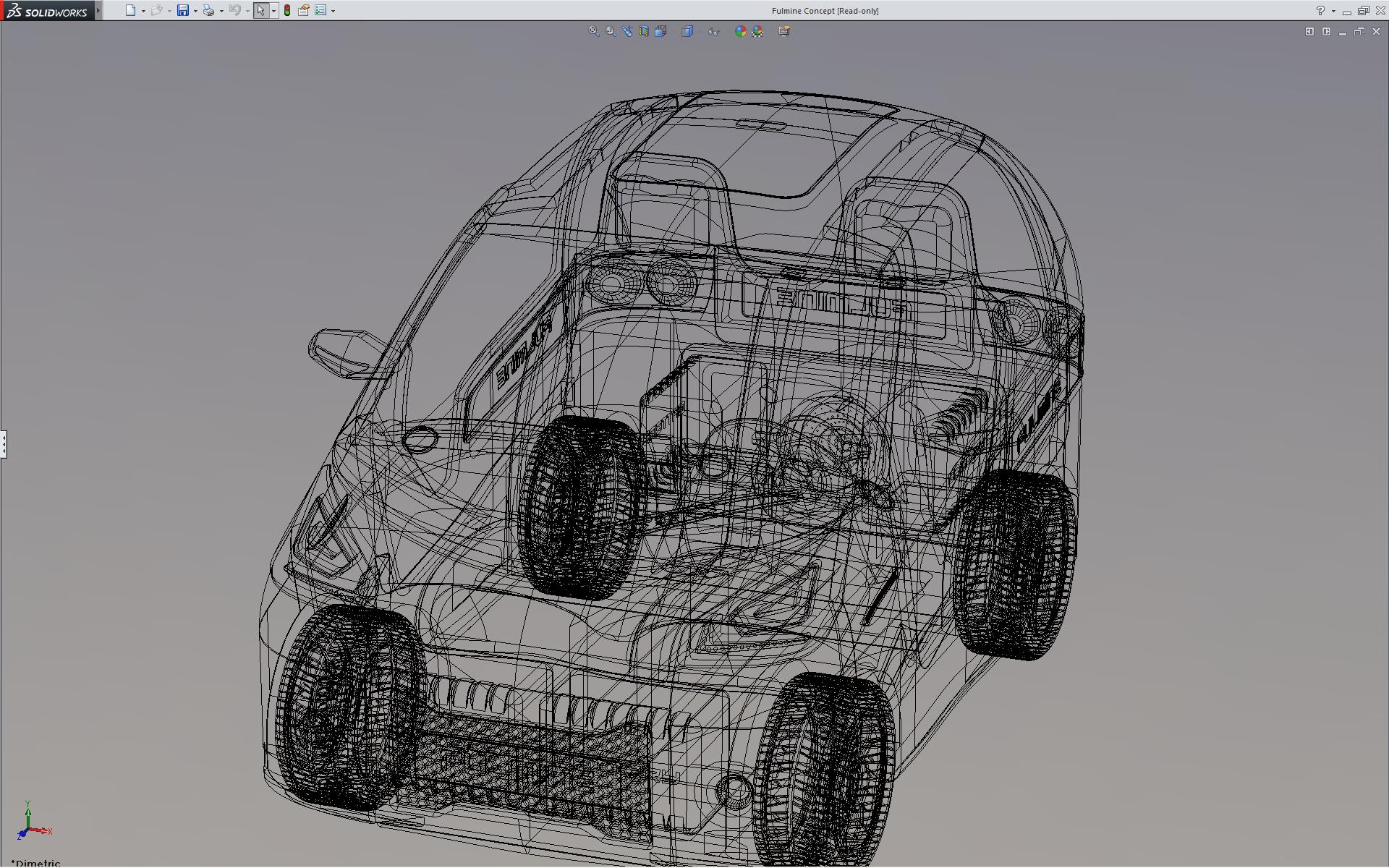Open the View Orientation cube icon
This screenshot has height=868, width=1389.
click(x=660, y=31)
